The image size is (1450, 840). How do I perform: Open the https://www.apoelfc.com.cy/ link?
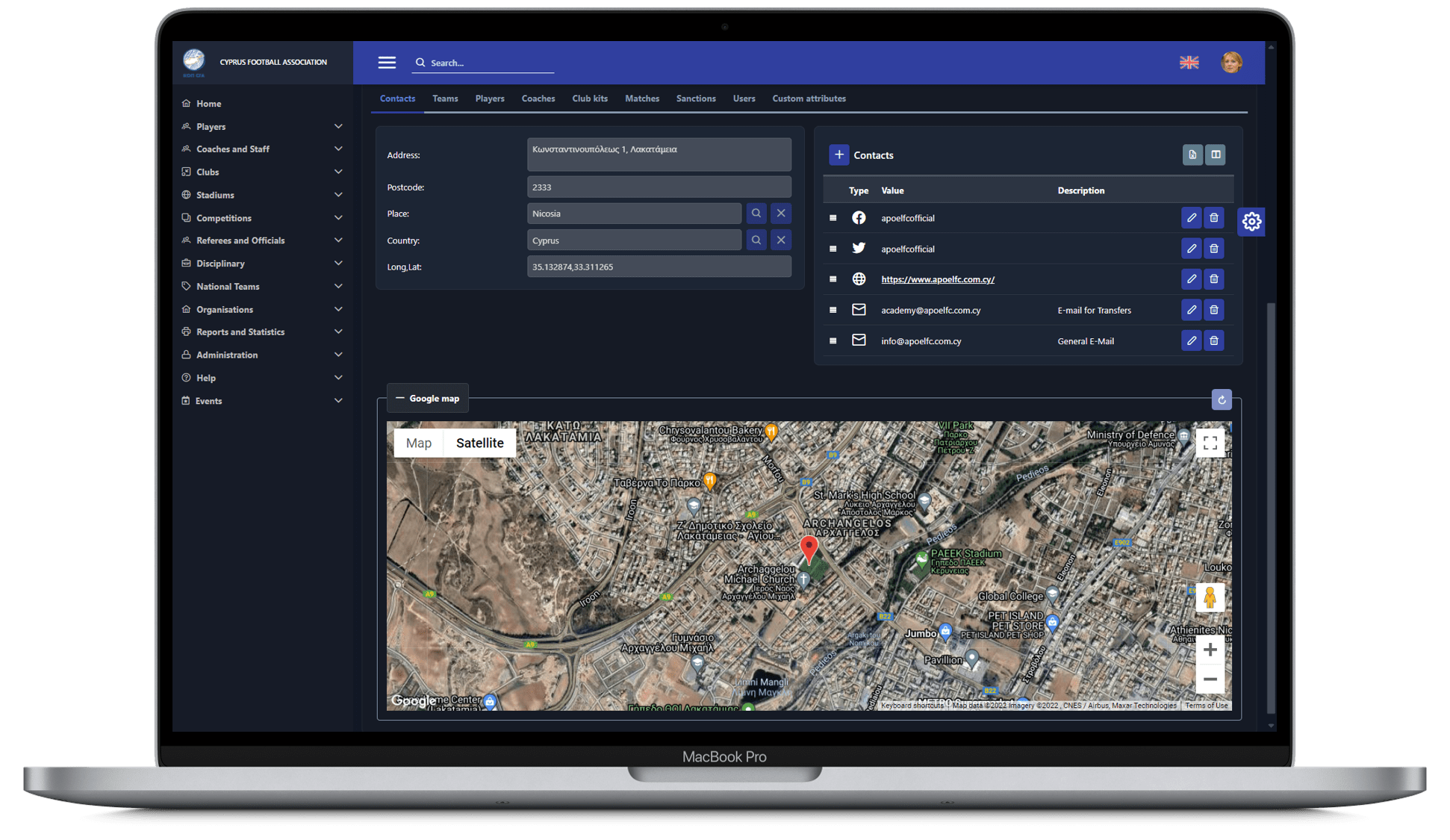tap(938, 279)
